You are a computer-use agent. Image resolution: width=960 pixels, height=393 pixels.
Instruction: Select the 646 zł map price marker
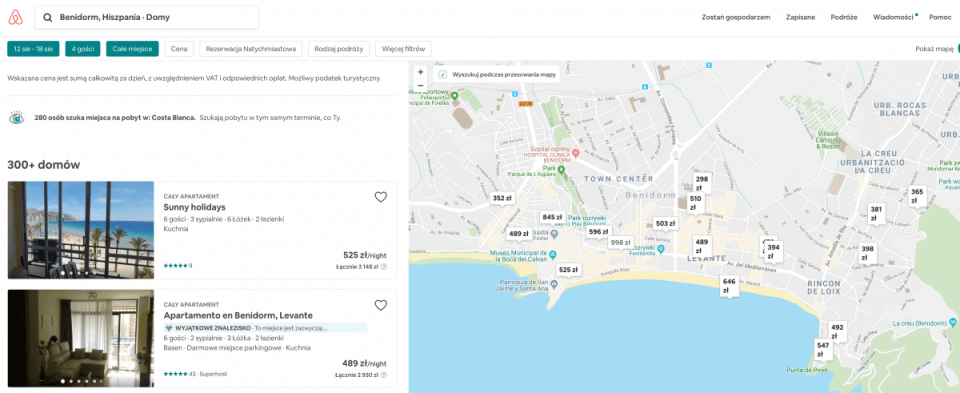[729, 286]
